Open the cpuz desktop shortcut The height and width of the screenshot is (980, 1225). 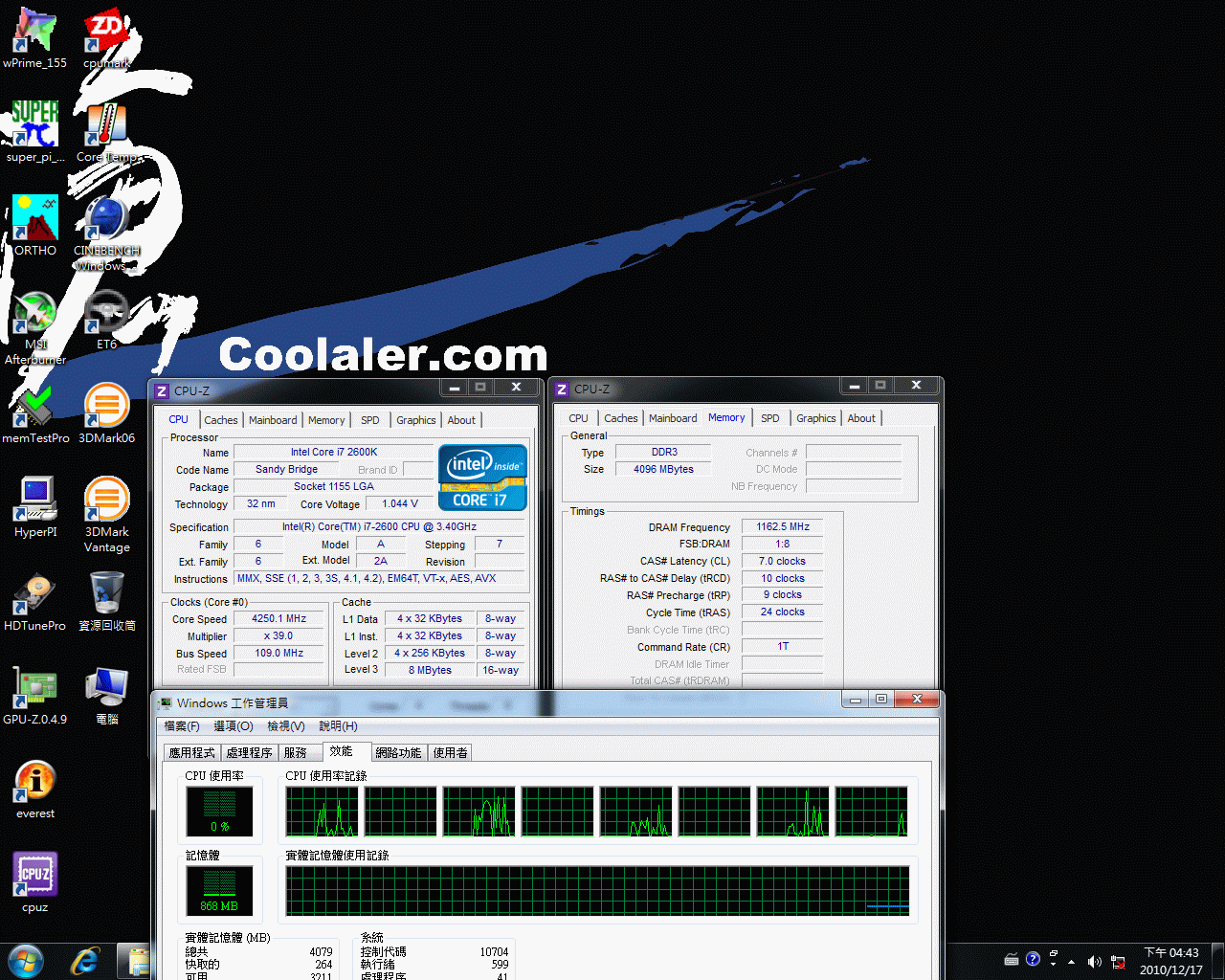coord(34,882)
